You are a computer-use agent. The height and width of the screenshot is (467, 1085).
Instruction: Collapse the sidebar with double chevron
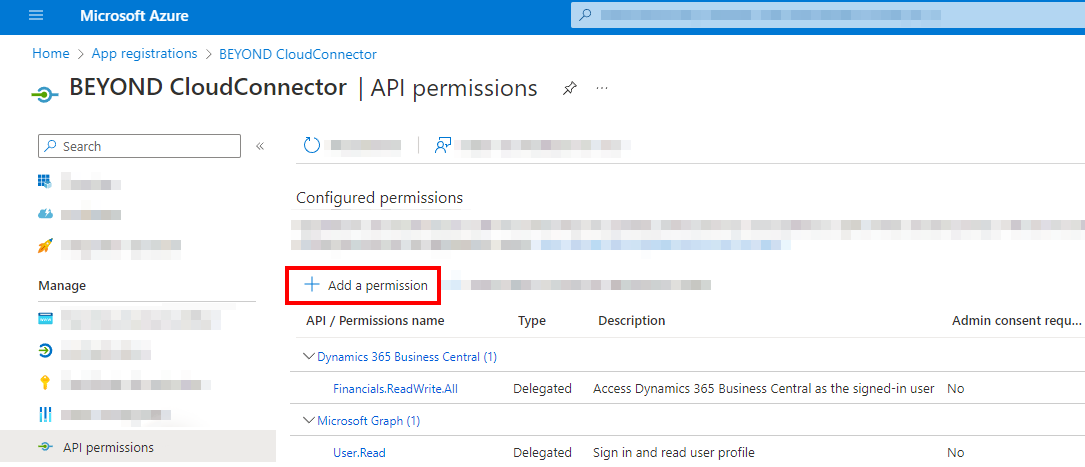[x=260, y=146]
